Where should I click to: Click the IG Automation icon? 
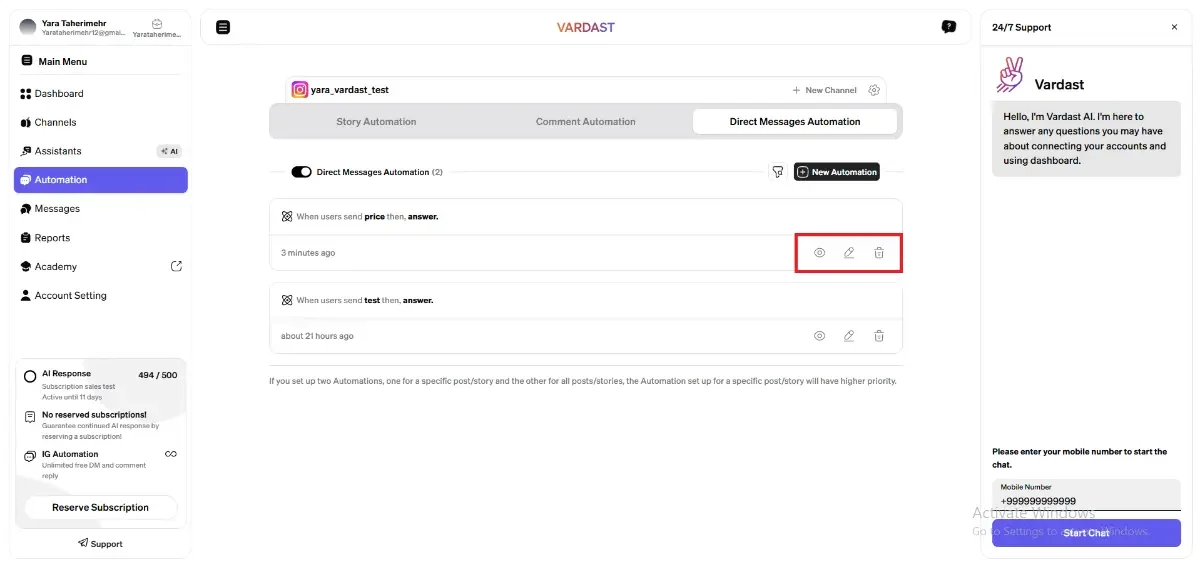coord(30,456)
